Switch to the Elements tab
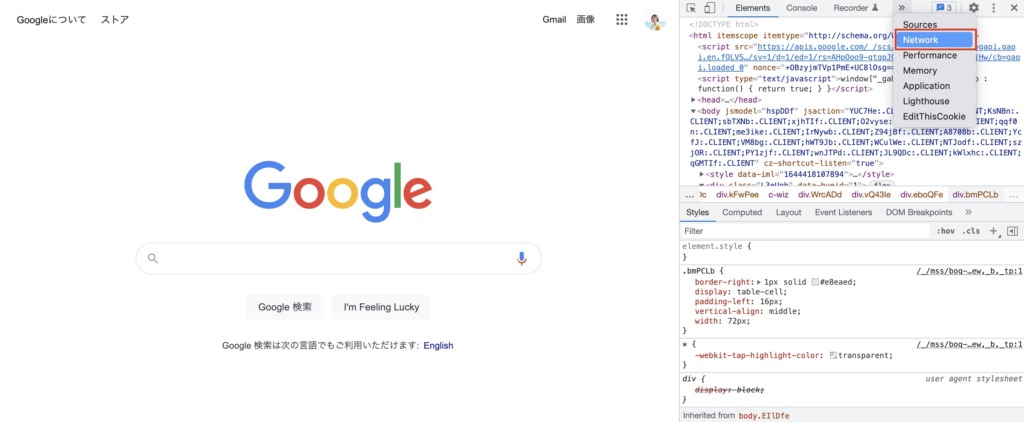 pyautogui.click(x=752, y=8)
